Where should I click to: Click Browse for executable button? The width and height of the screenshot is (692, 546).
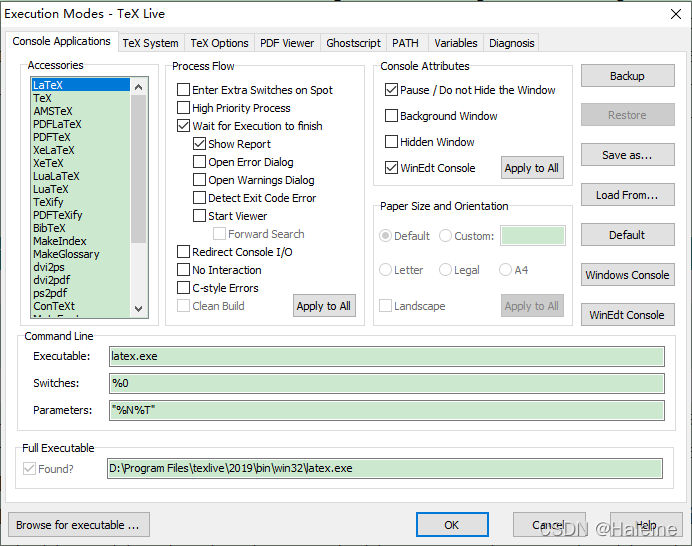[79, 524]
